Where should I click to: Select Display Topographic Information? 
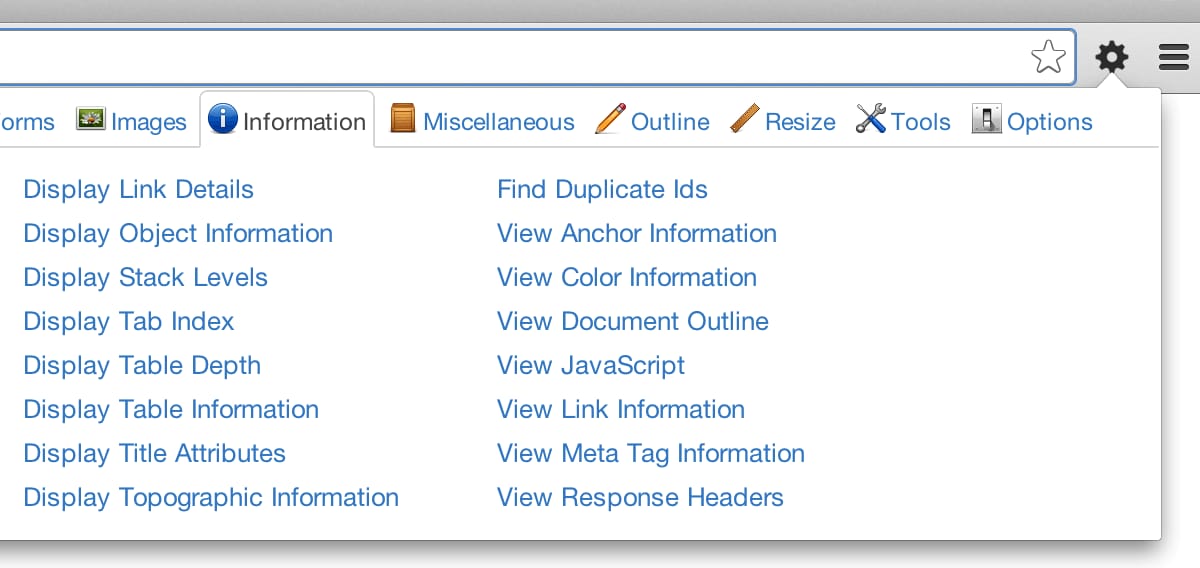(211, 497)
